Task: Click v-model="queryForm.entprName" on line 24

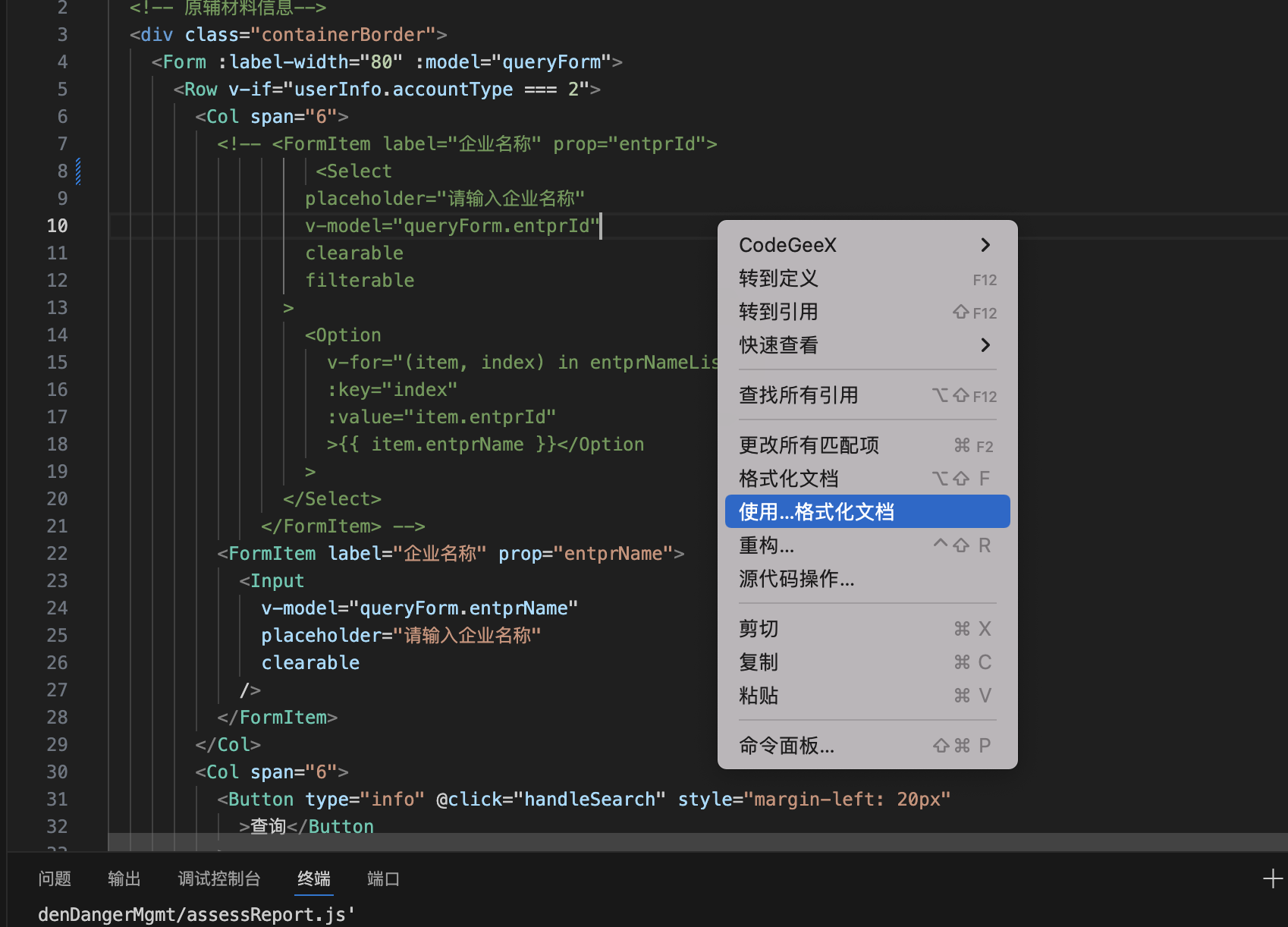Action: click(x=419, y=608)
